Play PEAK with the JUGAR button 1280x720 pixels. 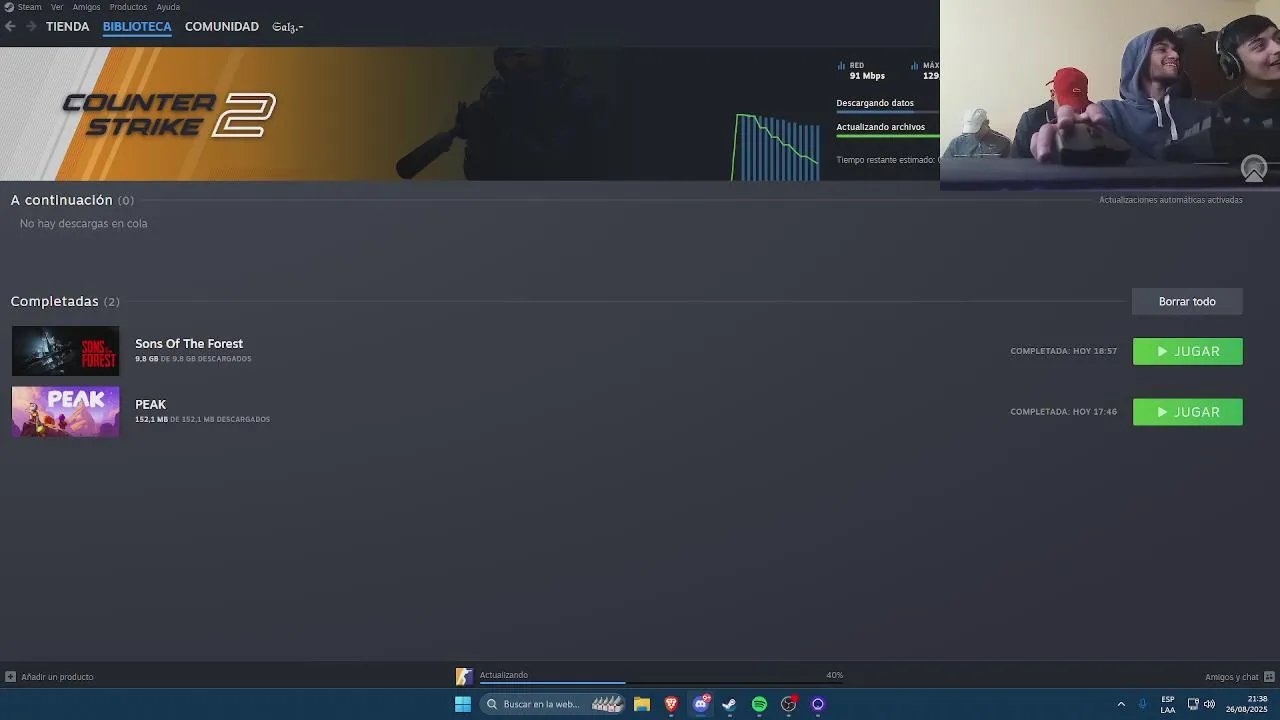point(1187,412)
